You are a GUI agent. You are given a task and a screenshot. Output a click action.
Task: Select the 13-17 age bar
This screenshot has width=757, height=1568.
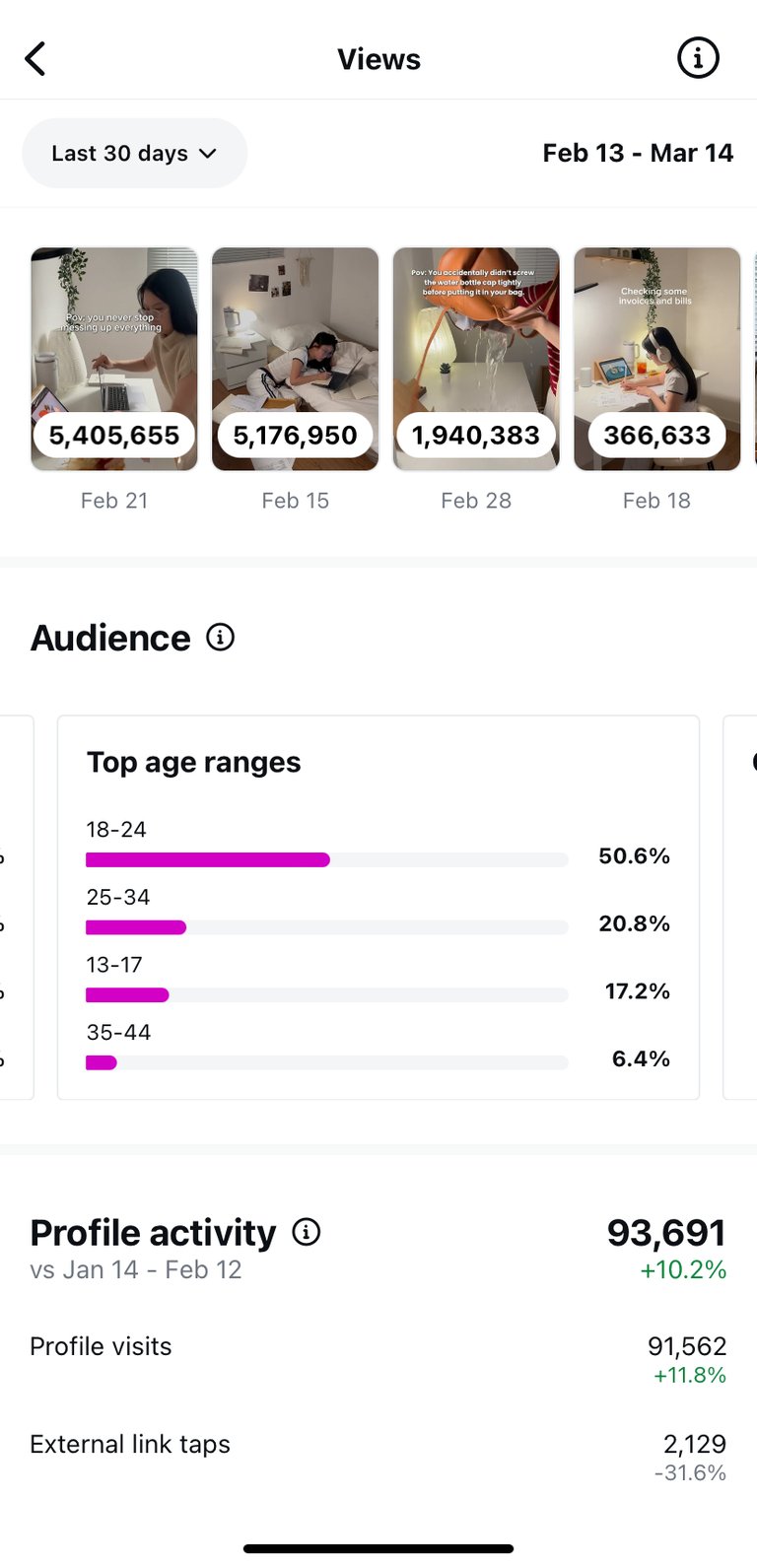(327, 995)
